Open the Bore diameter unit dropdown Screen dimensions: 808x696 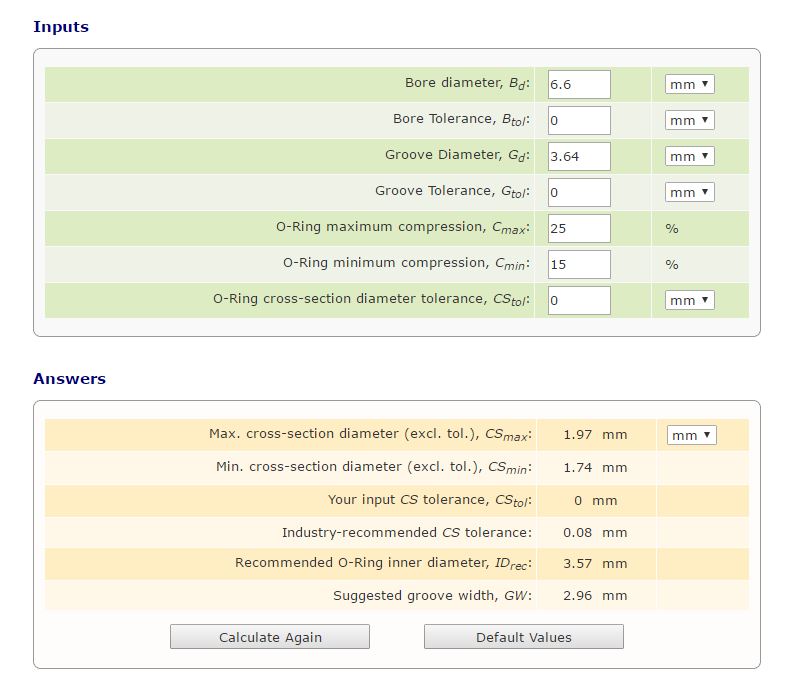coord(689,85)
